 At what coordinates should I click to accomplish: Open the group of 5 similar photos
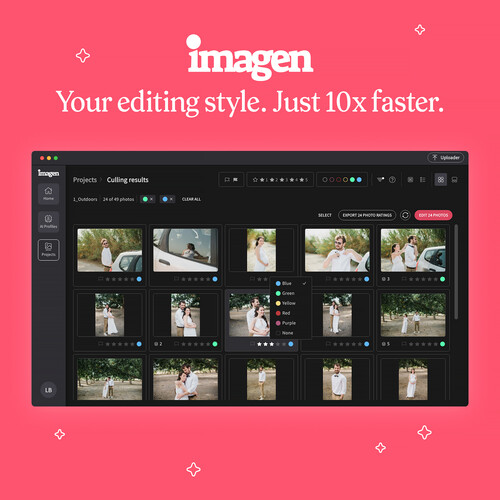[386, 344]
